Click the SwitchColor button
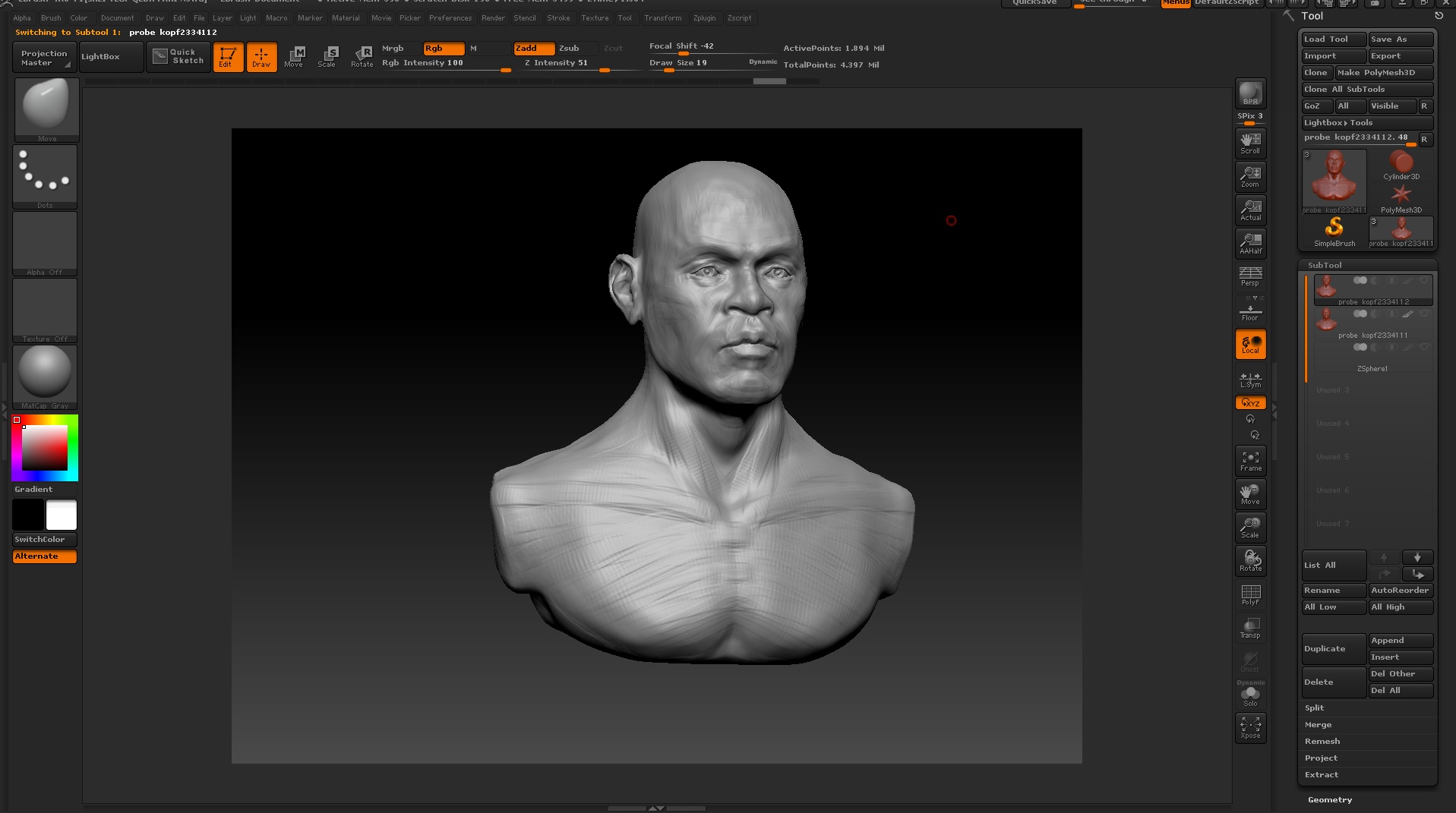 [45, 539]
